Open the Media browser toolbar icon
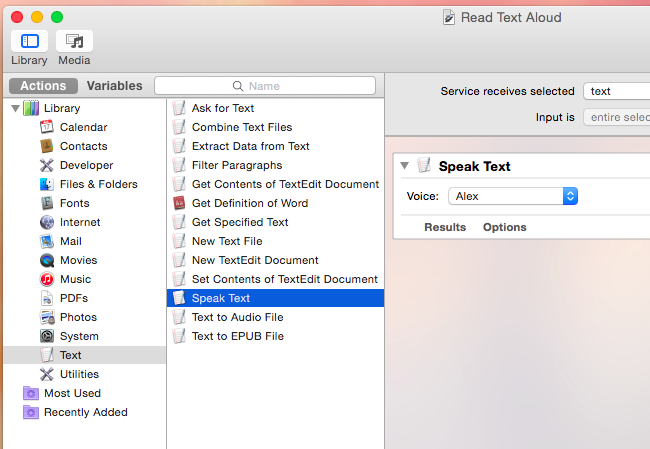 (74, 41)
